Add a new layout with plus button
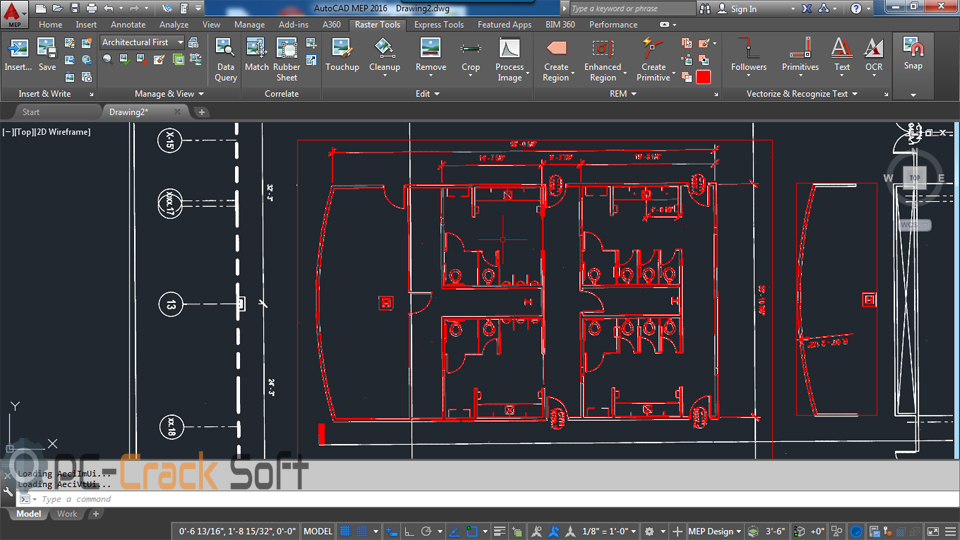 pos(96,514)
